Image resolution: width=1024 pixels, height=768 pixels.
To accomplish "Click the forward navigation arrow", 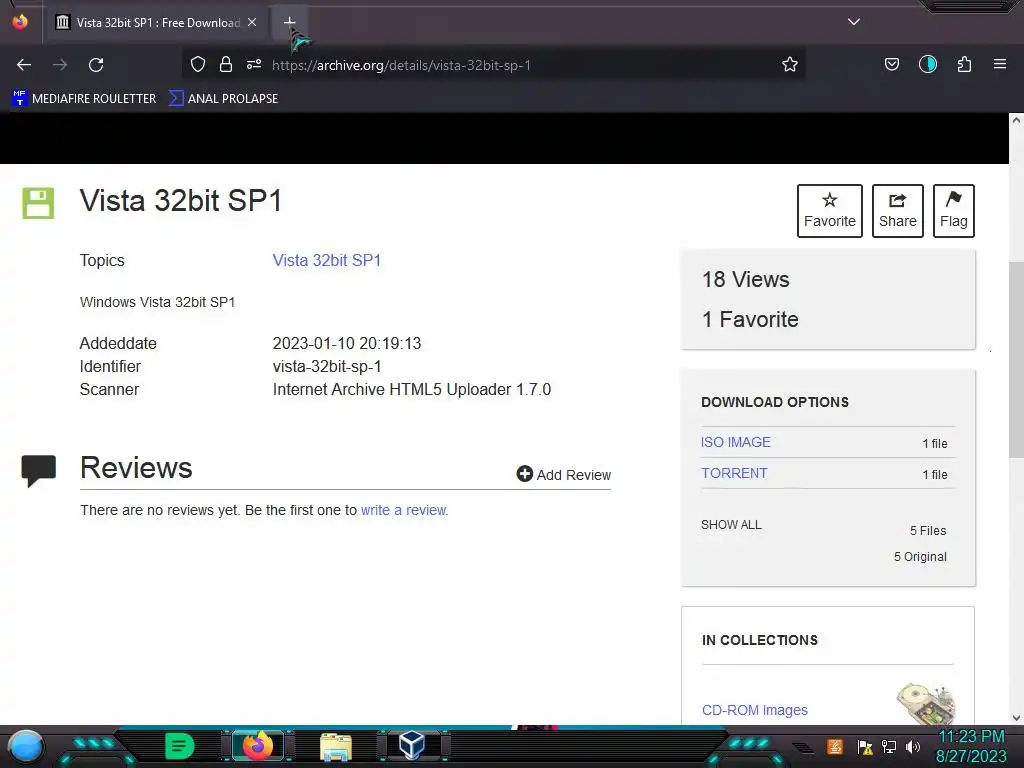I will pos(60,65).
